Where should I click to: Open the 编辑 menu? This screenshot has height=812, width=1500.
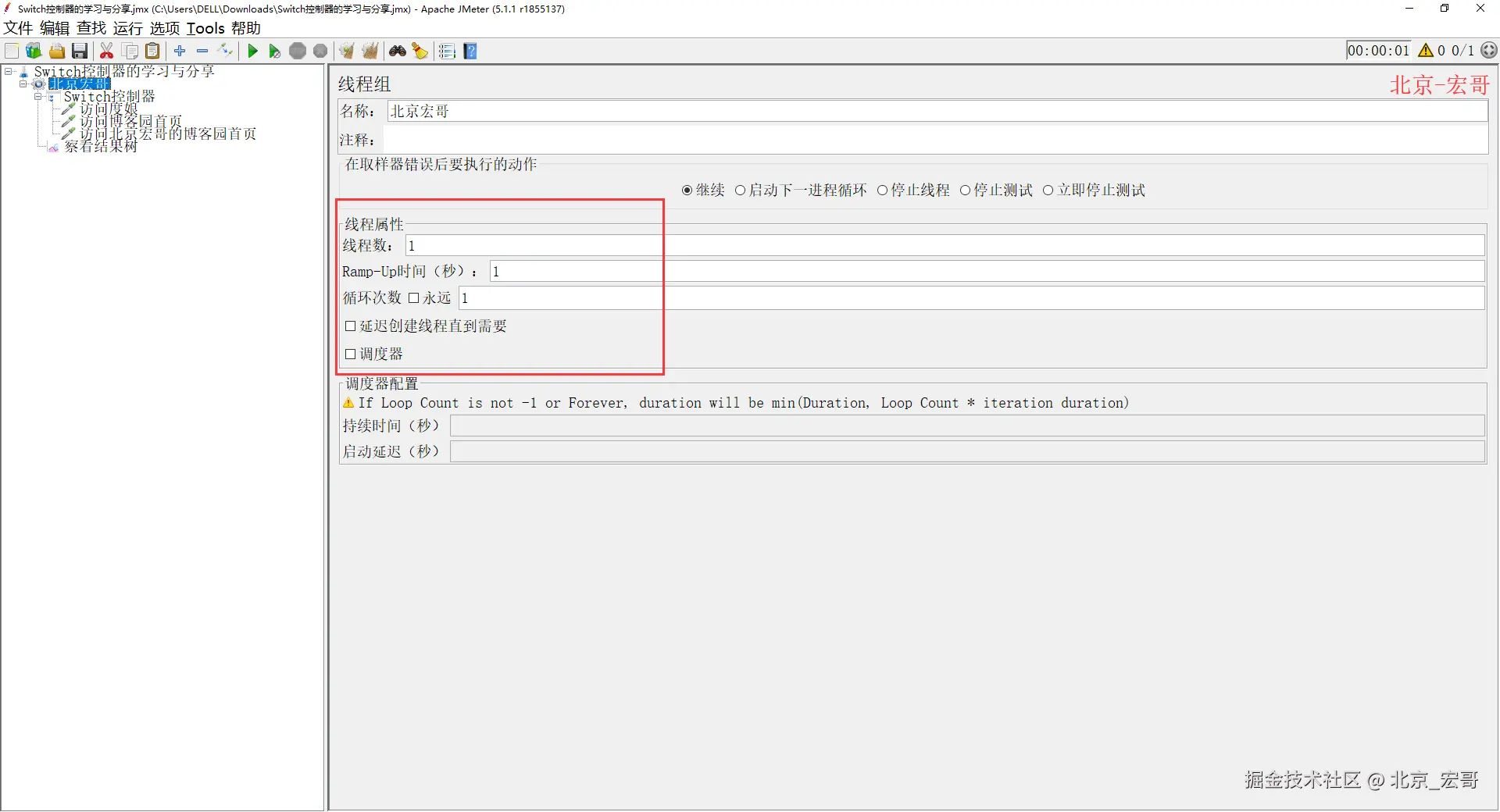point(55,28)
